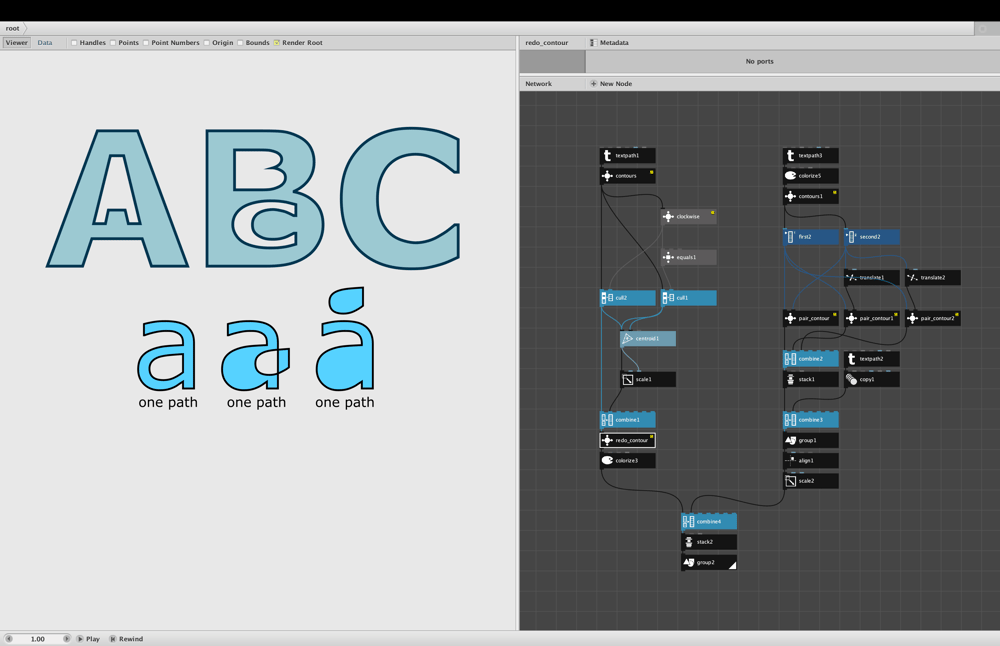The image size is (1000, 646).
Task: Switch to the Viewer tab
Action: click(17, 43)
